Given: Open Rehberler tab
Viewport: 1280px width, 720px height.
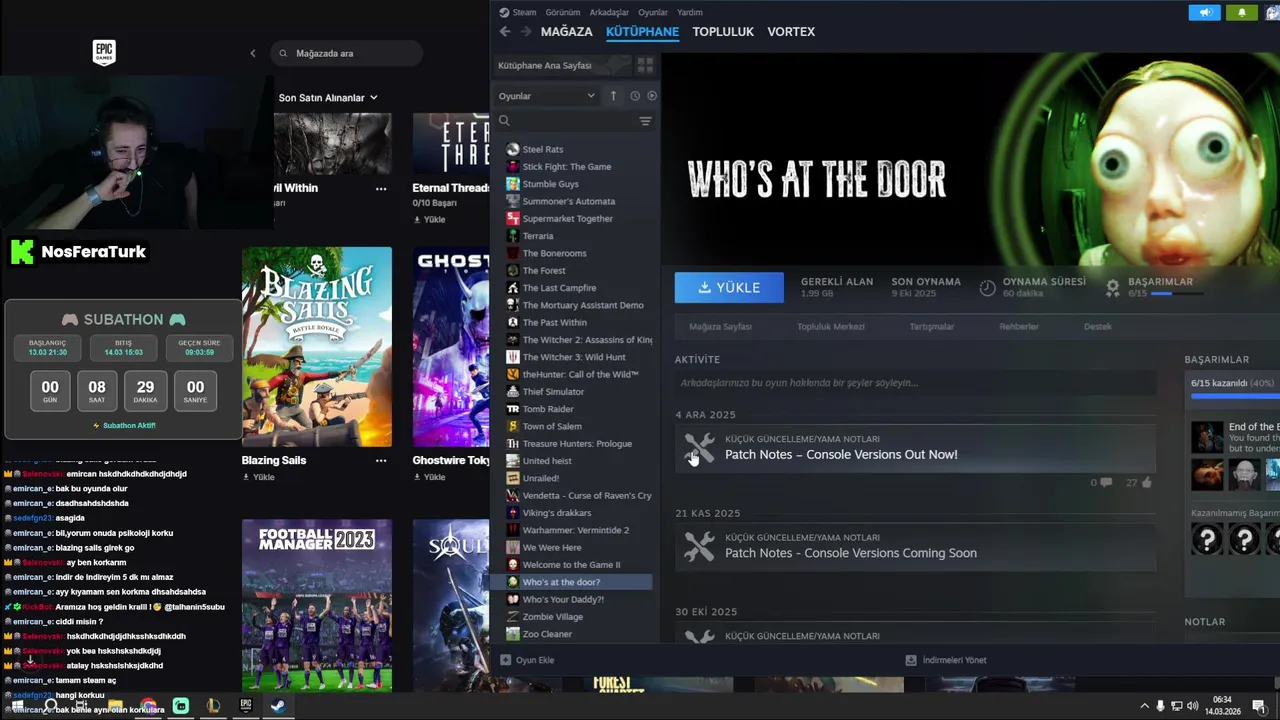Looking at the screenshot, I should (1019, 326).
